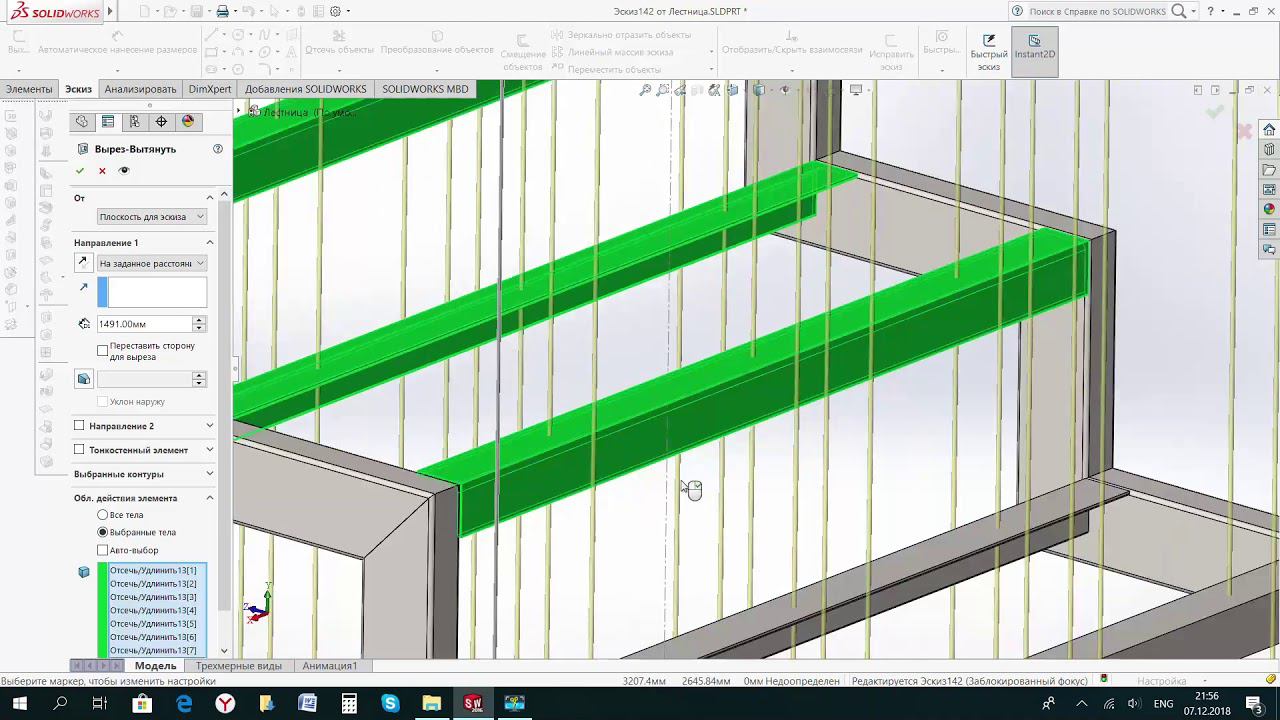Click the depth field showing 1491.00мм

click(144, 324)
